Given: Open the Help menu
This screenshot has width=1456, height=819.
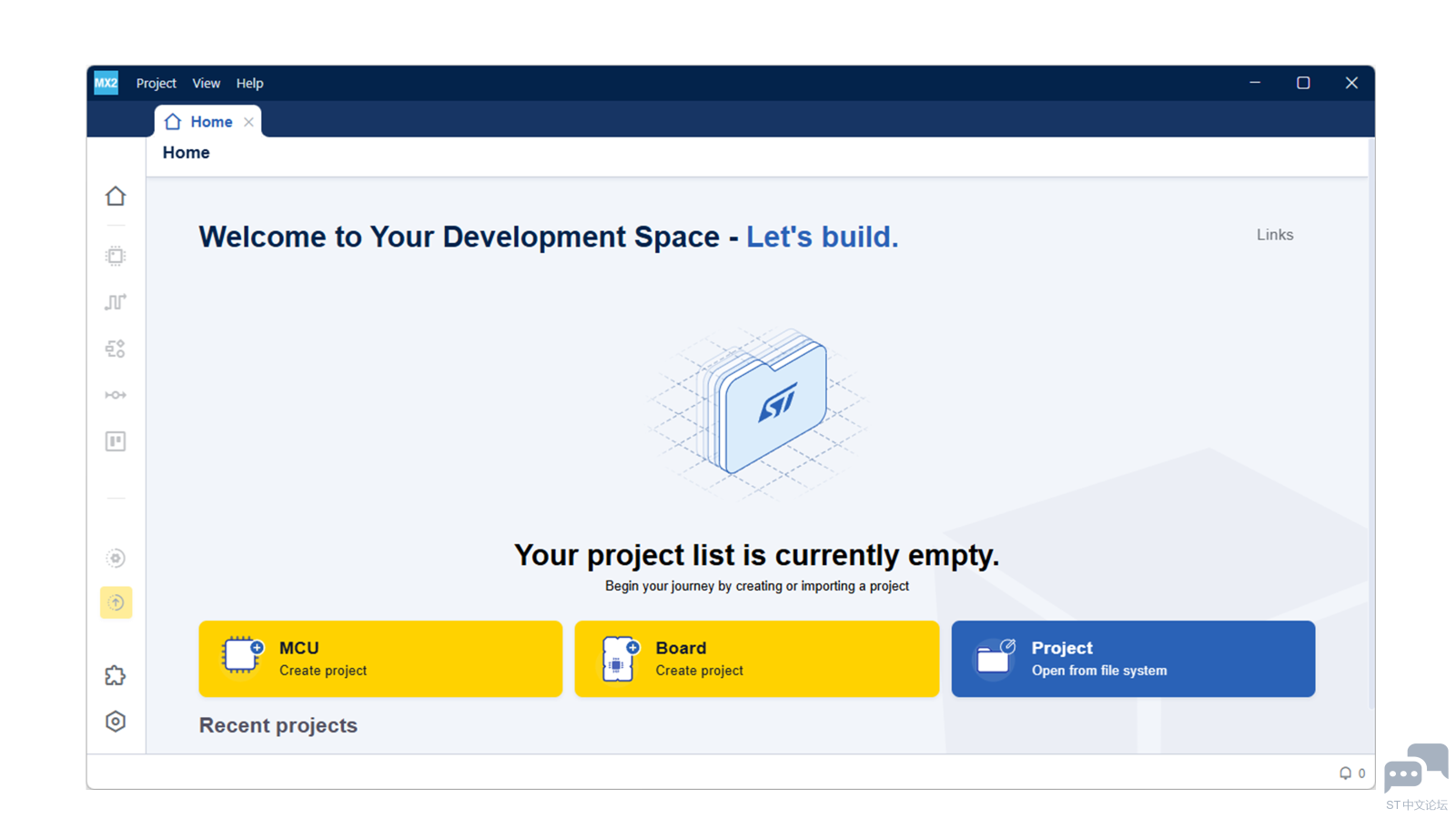Looking at the screenshot, I should (x=249, y=83).
